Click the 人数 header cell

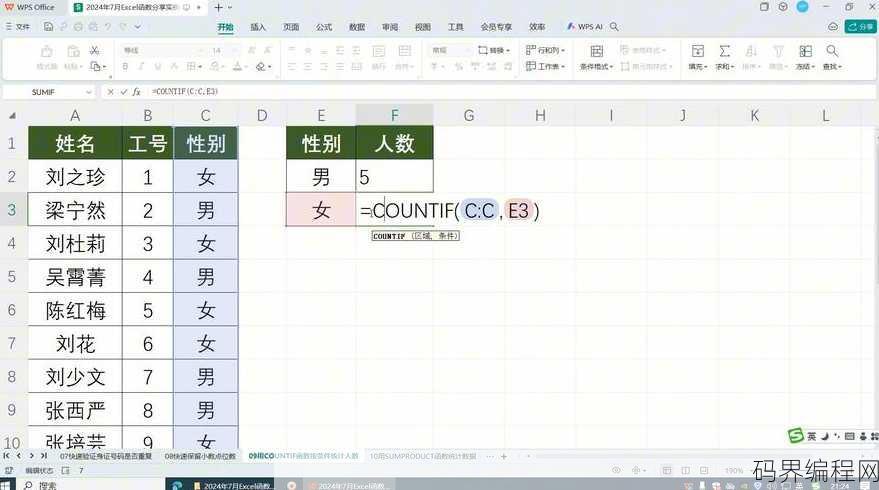point(395,143)
